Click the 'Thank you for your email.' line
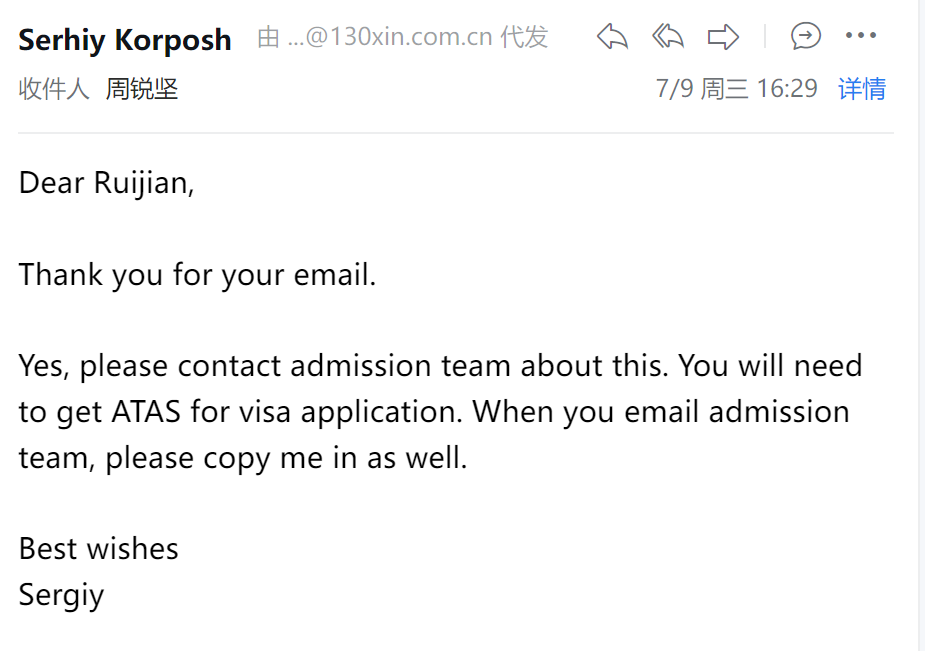This screenshot has height=651, width=925. point(197,274)
